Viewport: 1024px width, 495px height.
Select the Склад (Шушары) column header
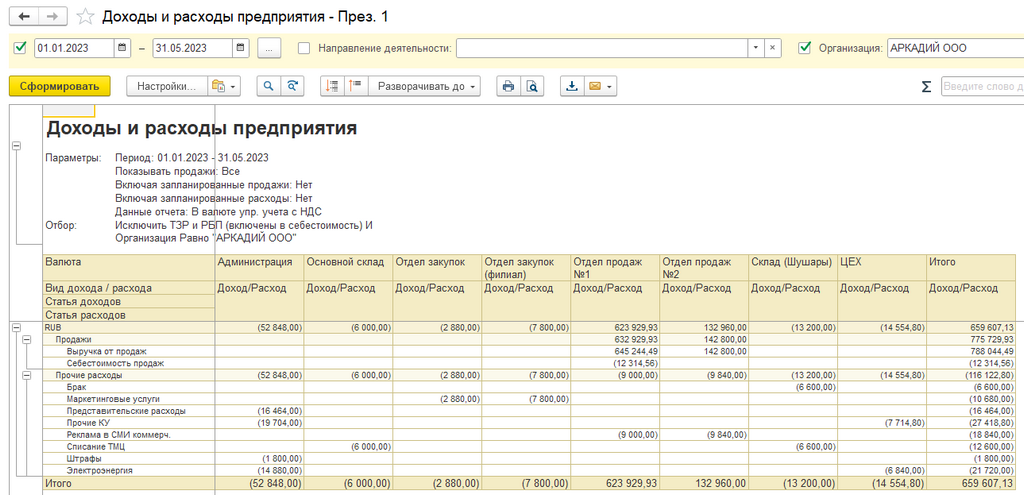point(792,268)
